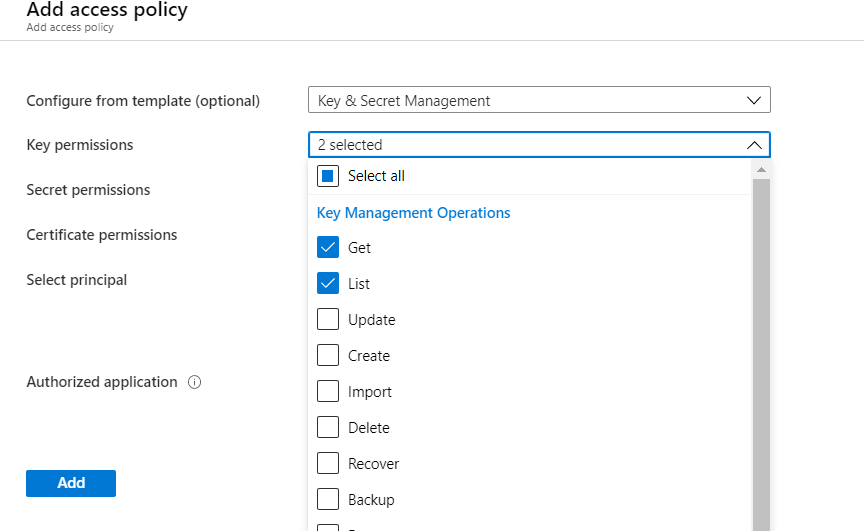Open the Configure from template dropdown

pos(539,100)
